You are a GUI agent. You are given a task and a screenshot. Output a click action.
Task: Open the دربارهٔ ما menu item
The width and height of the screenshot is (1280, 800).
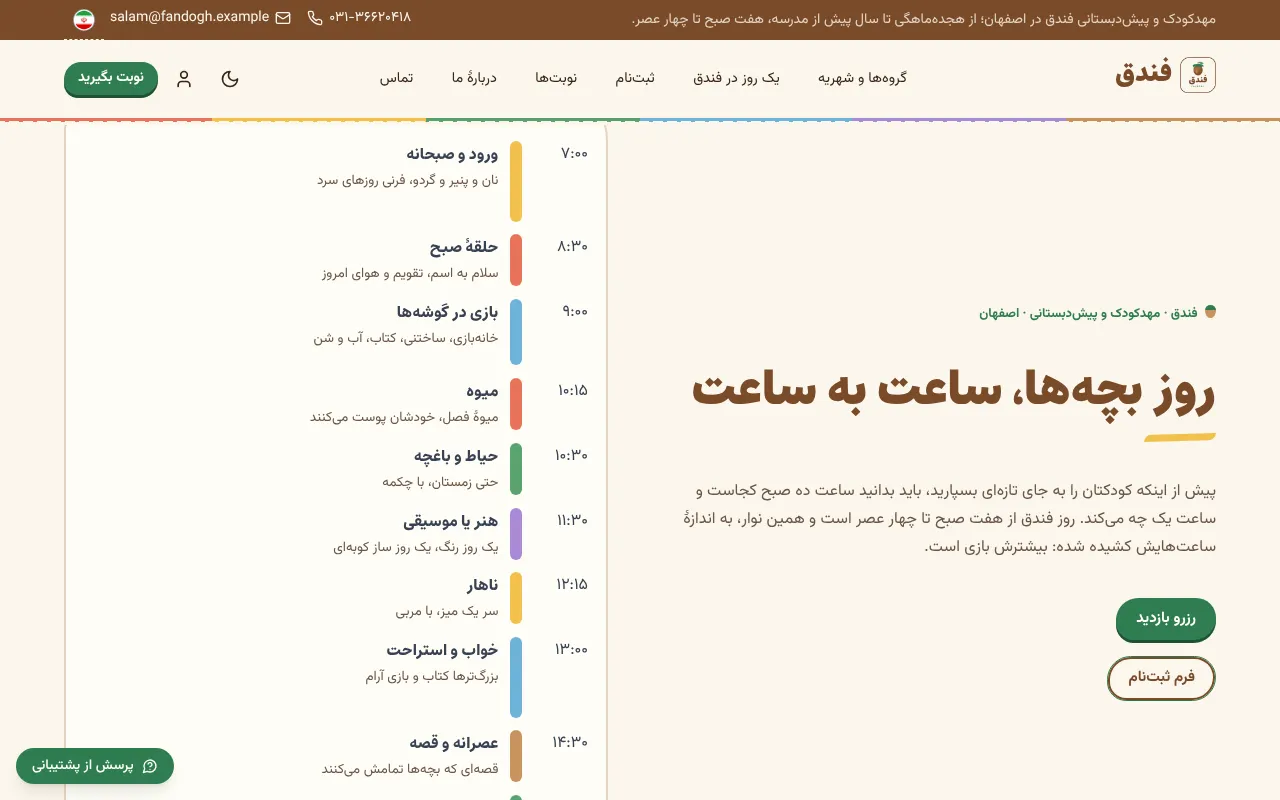(474, 78)
